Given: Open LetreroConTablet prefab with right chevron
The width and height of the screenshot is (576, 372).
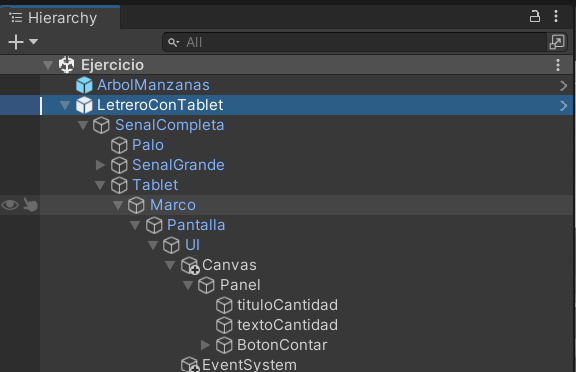Looking at the screenshot, I should [564, 106].
